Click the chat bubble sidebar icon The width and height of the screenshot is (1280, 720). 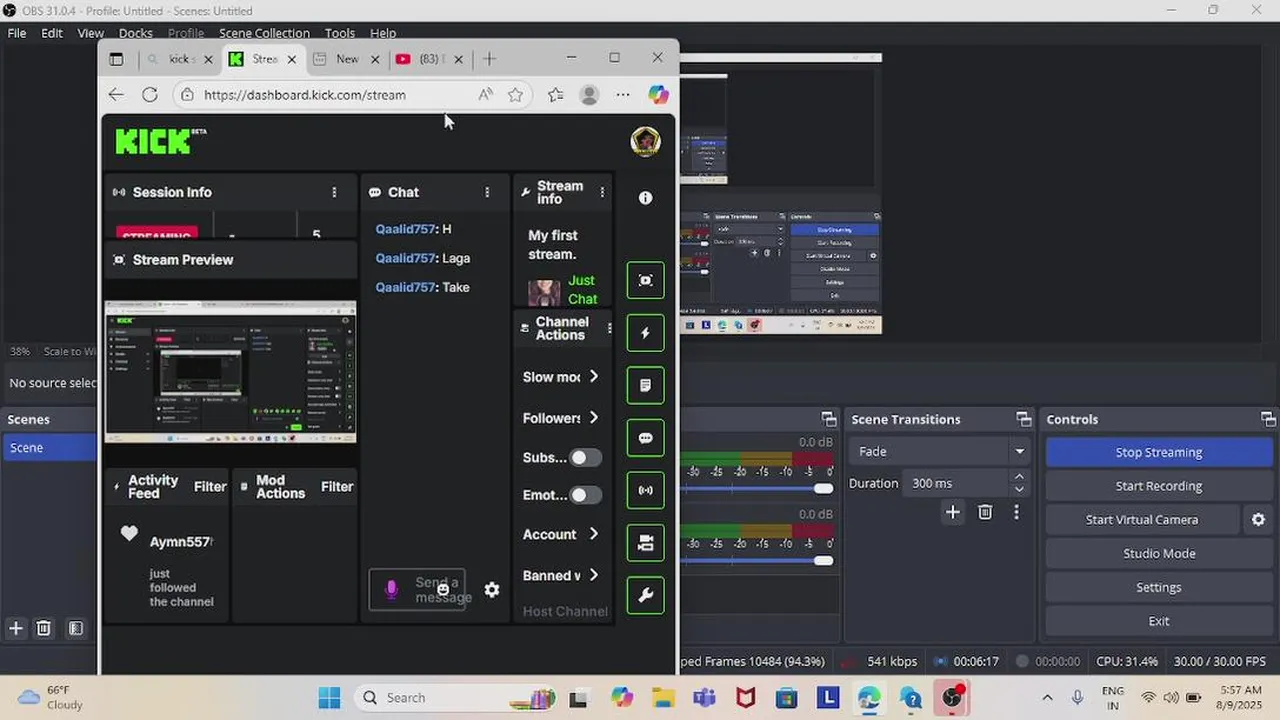tap(645, 438)
